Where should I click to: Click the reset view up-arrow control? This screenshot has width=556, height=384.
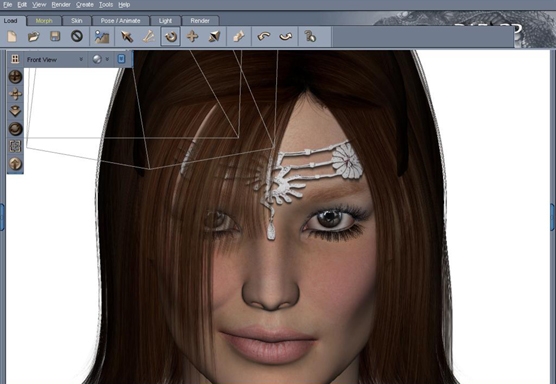pos(15,163)
